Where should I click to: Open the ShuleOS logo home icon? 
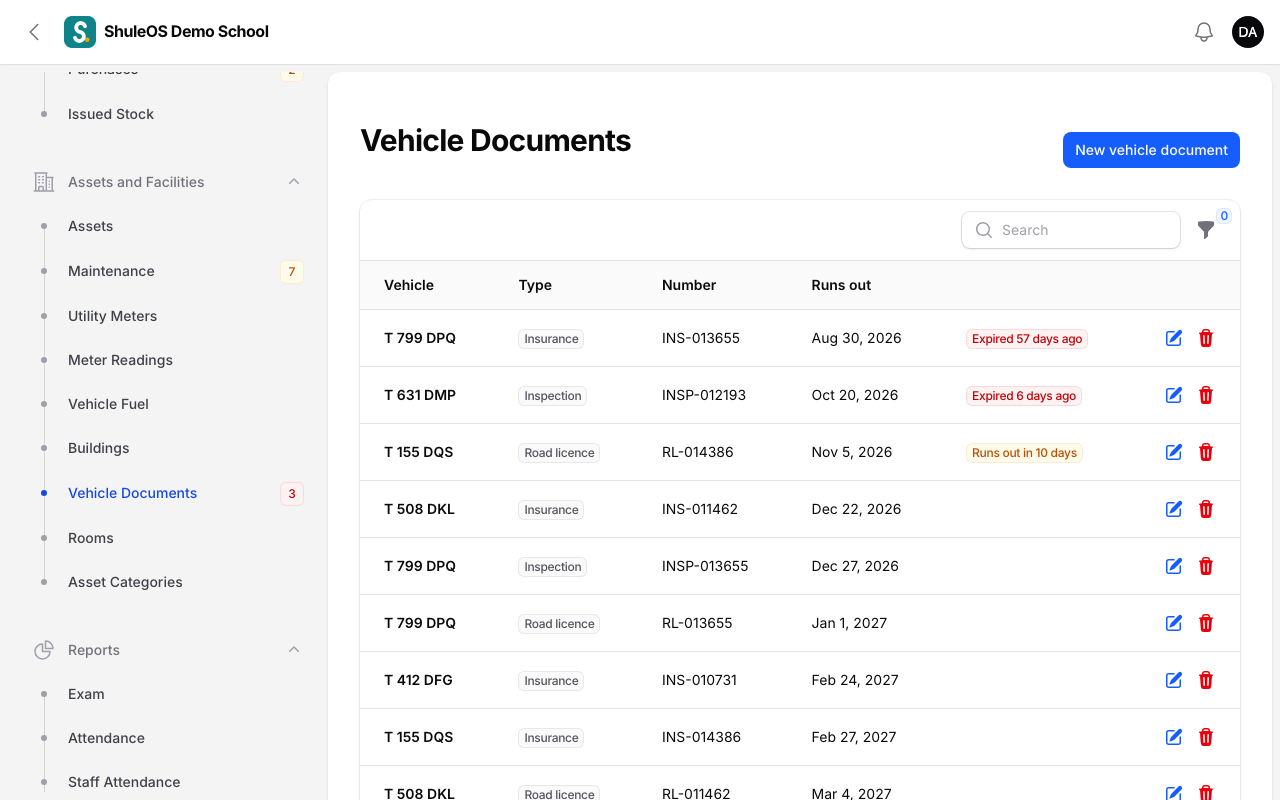click(80, 32)
